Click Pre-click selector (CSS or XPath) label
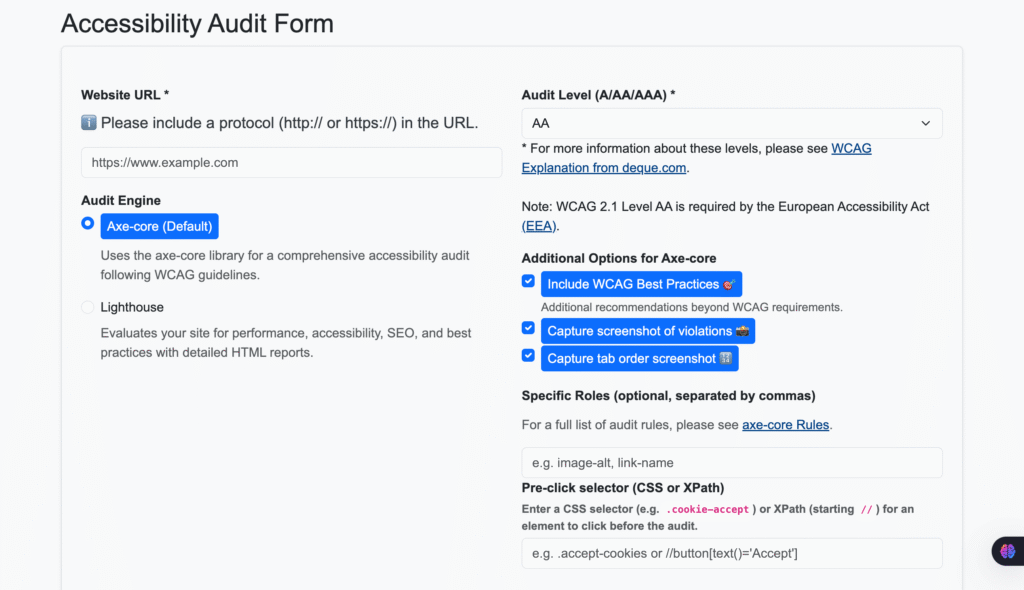This screenshot has width=1024, height=590. pos(623,488)
